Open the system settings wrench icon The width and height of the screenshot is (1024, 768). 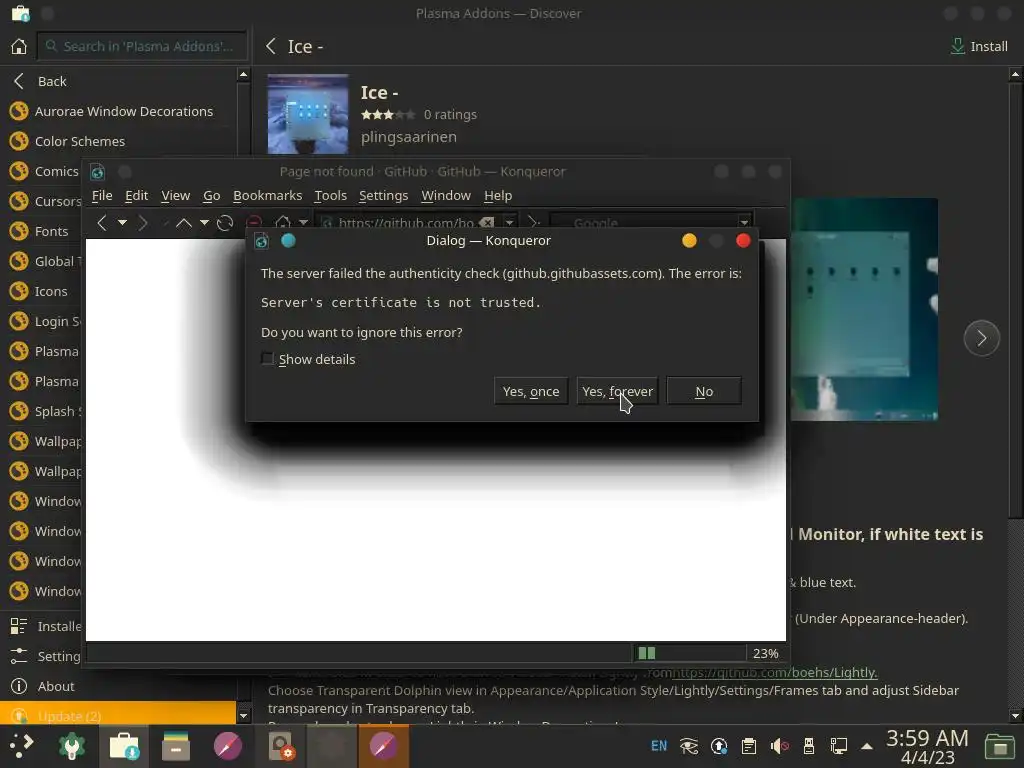click(72, 746)
